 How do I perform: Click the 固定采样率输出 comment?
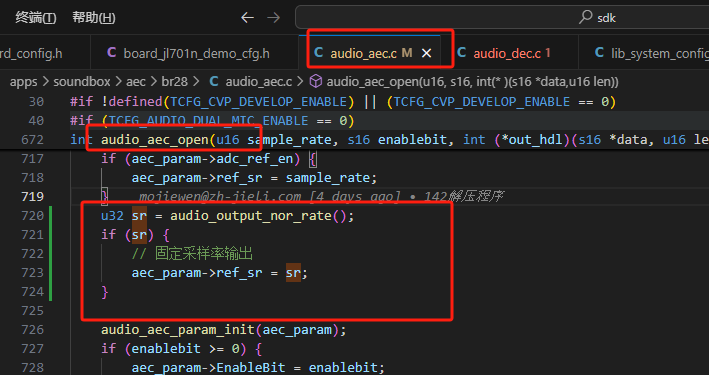pos(192,254)
